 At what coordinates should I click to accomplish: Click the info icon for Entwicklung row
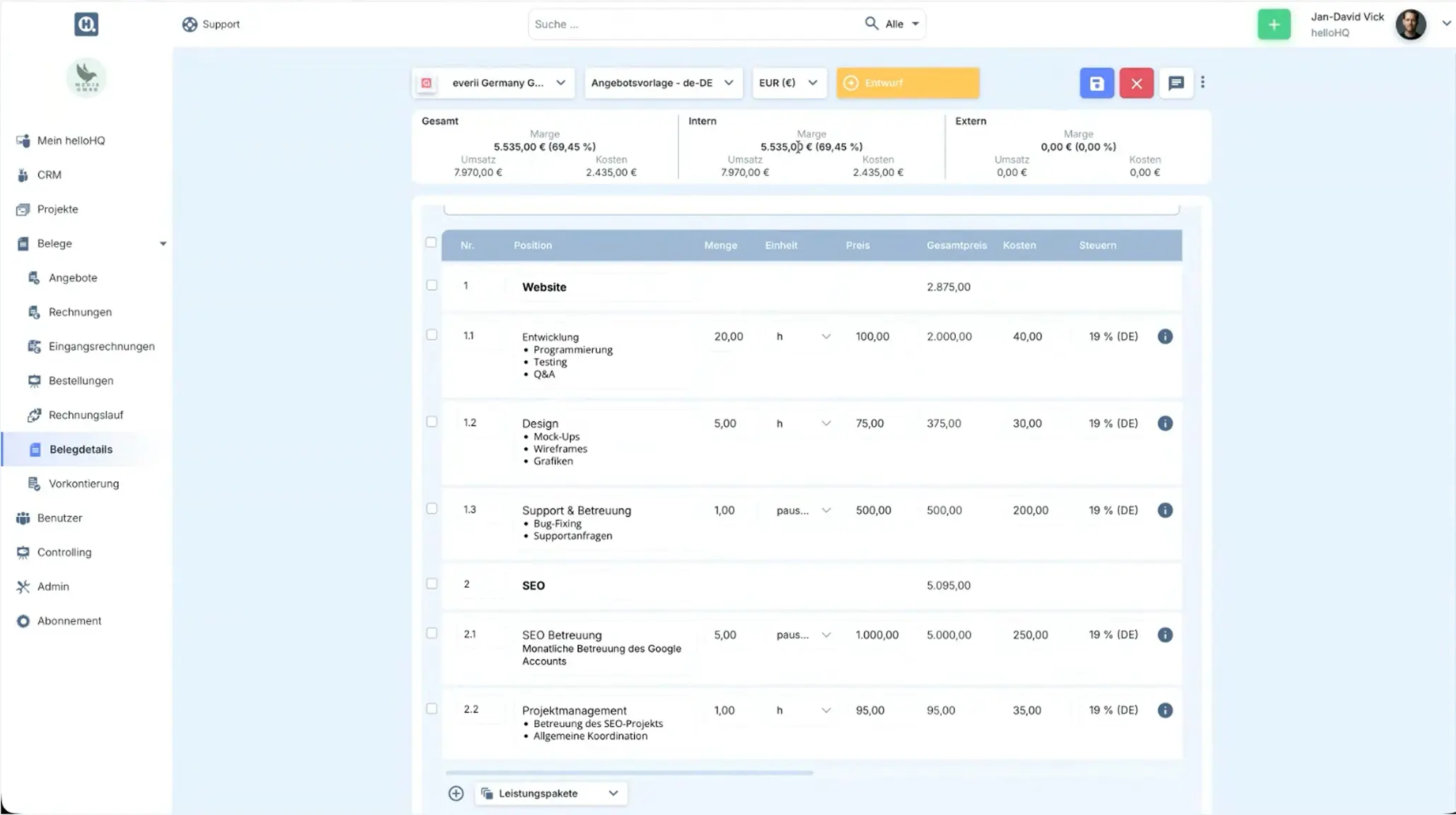[1165, 337]
